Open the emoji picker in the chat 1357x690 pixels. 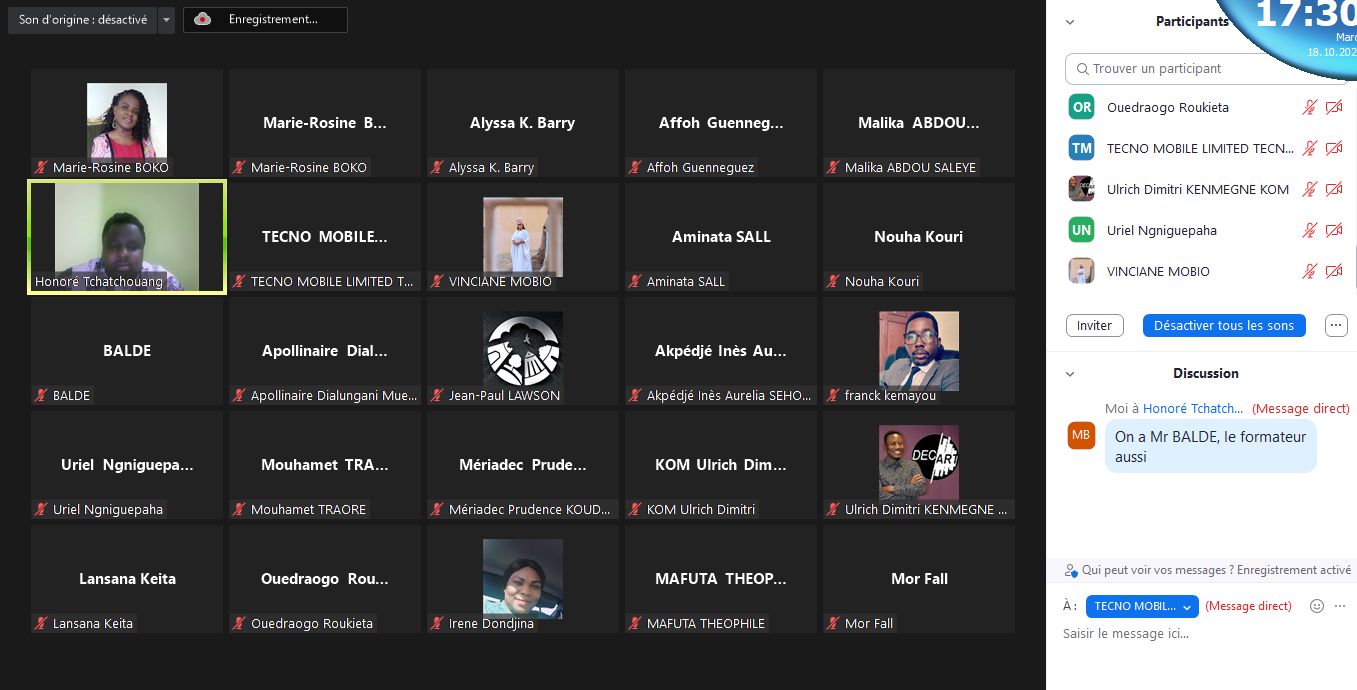(1317, 606)
